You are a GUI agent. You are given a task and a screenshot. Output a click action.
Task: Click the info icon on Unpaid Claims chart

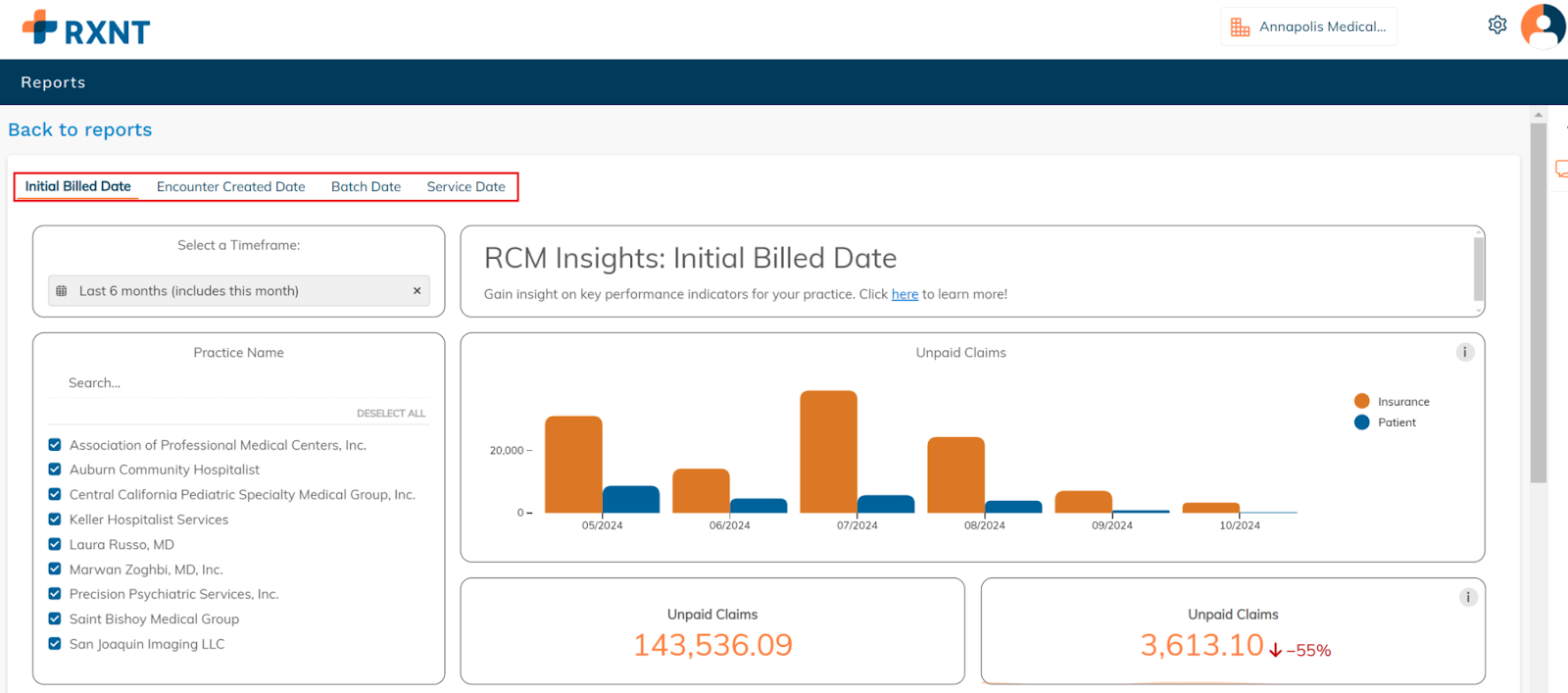pos(1464,353)
